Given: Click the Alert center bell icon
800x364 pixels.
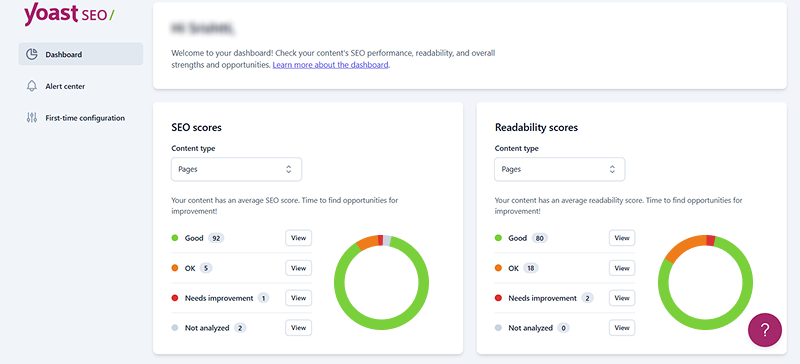Looking at the screenshot, I should 32,86.
